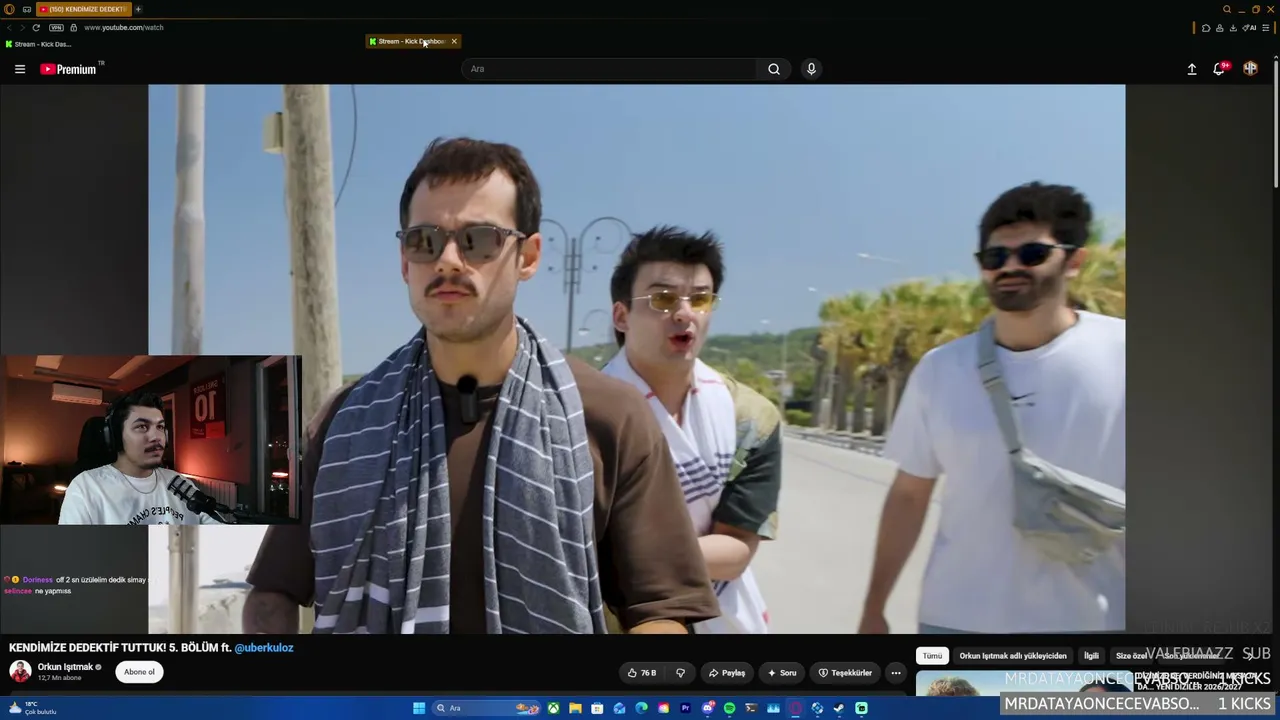Viewport: 1280px width, 720px height.
Task: Toggle the VPN badge in address bar
Action: tap(56, 27)
